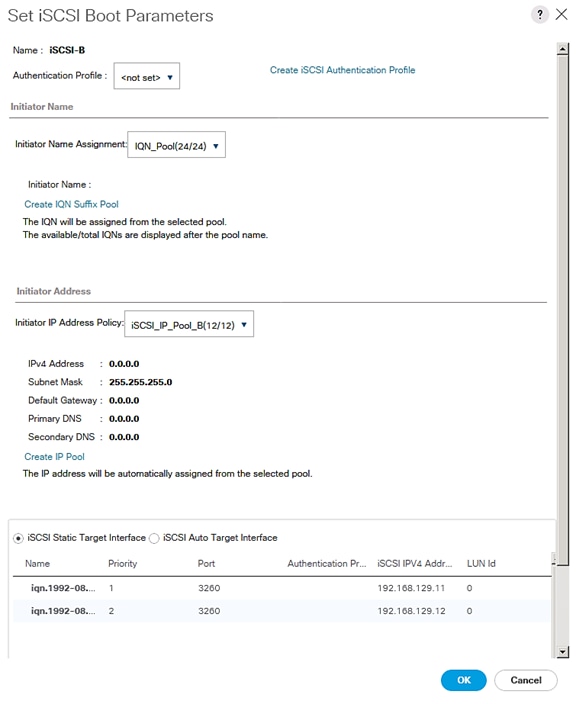Sort by the LUN Id column header
The width and height of the screenshot is (576, 704).
point(481,563)
